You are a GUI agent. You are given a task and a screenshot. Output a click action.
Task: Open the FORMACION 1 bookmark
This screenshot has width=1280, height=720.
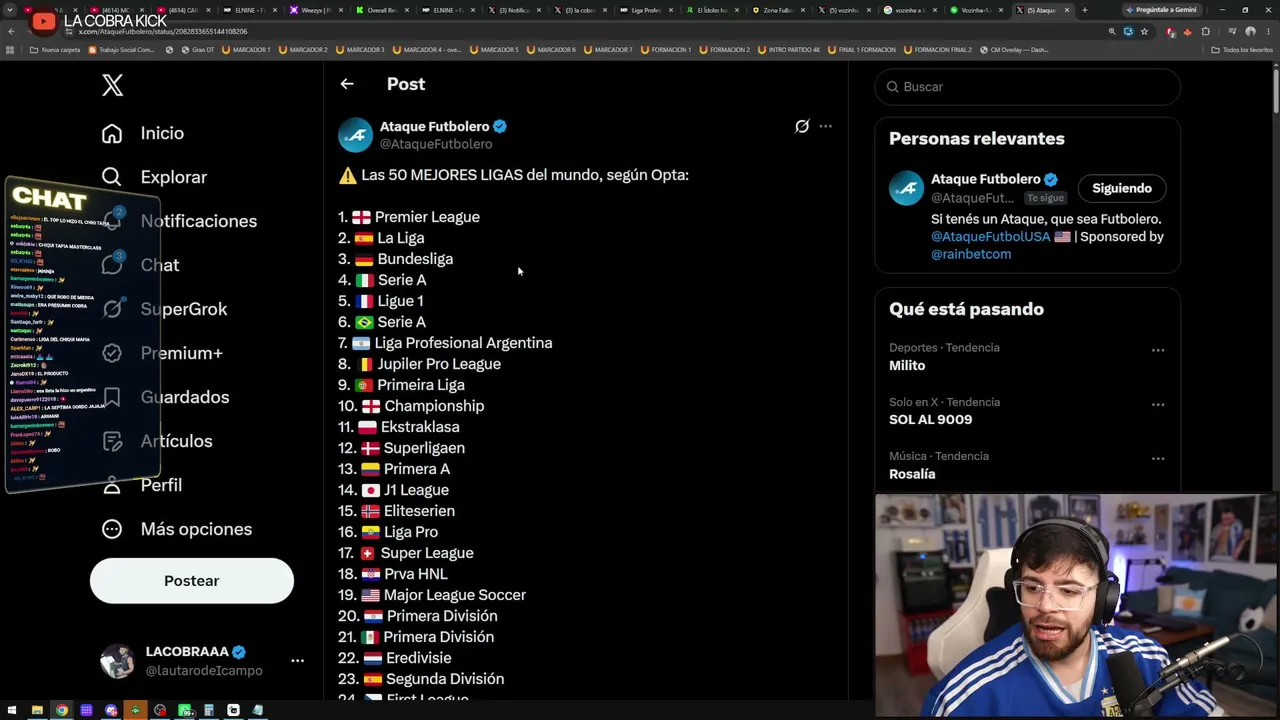coord(664,49)
